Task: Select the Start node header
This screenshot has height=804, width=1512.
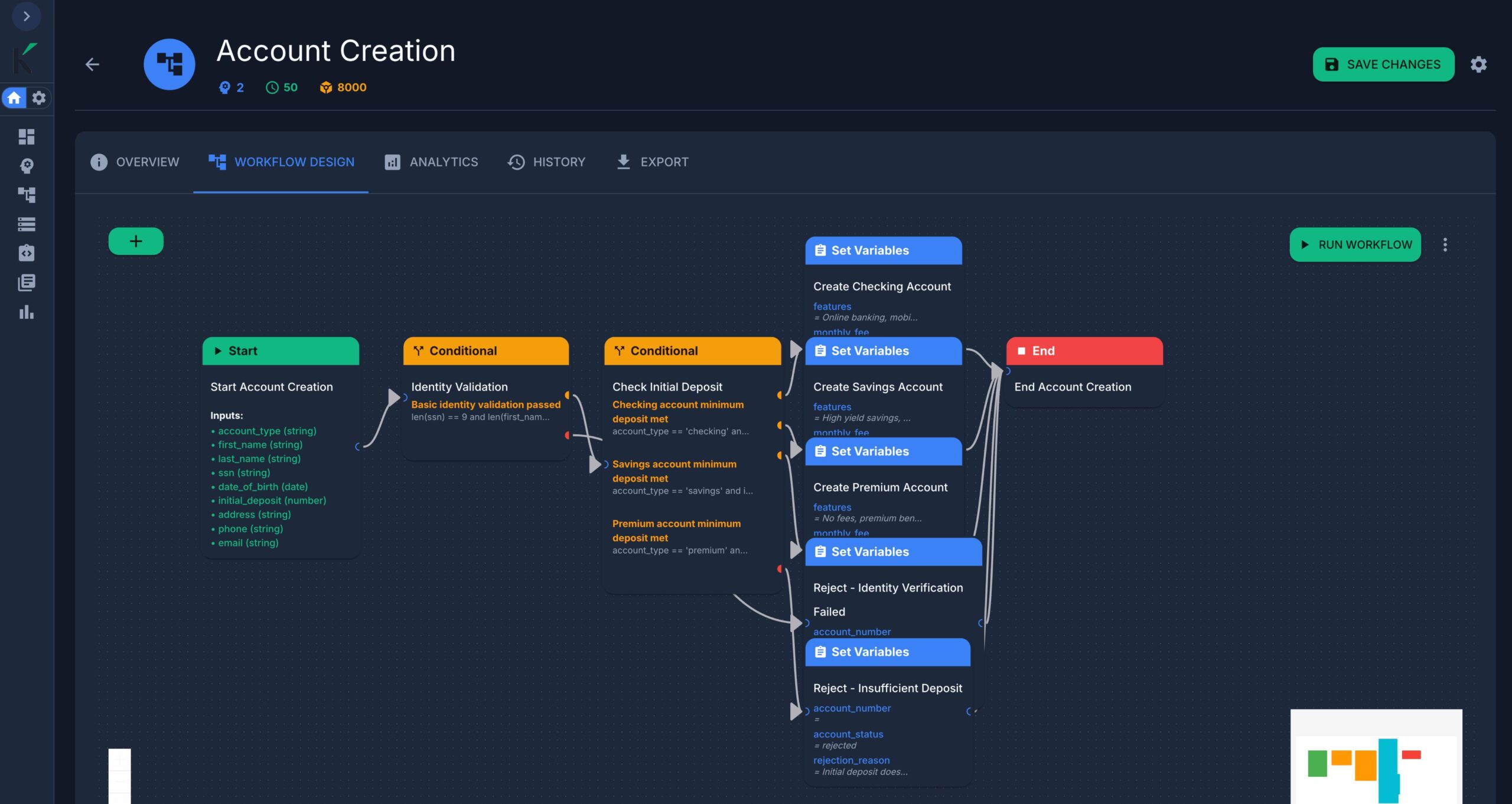Action: point(281,351)
